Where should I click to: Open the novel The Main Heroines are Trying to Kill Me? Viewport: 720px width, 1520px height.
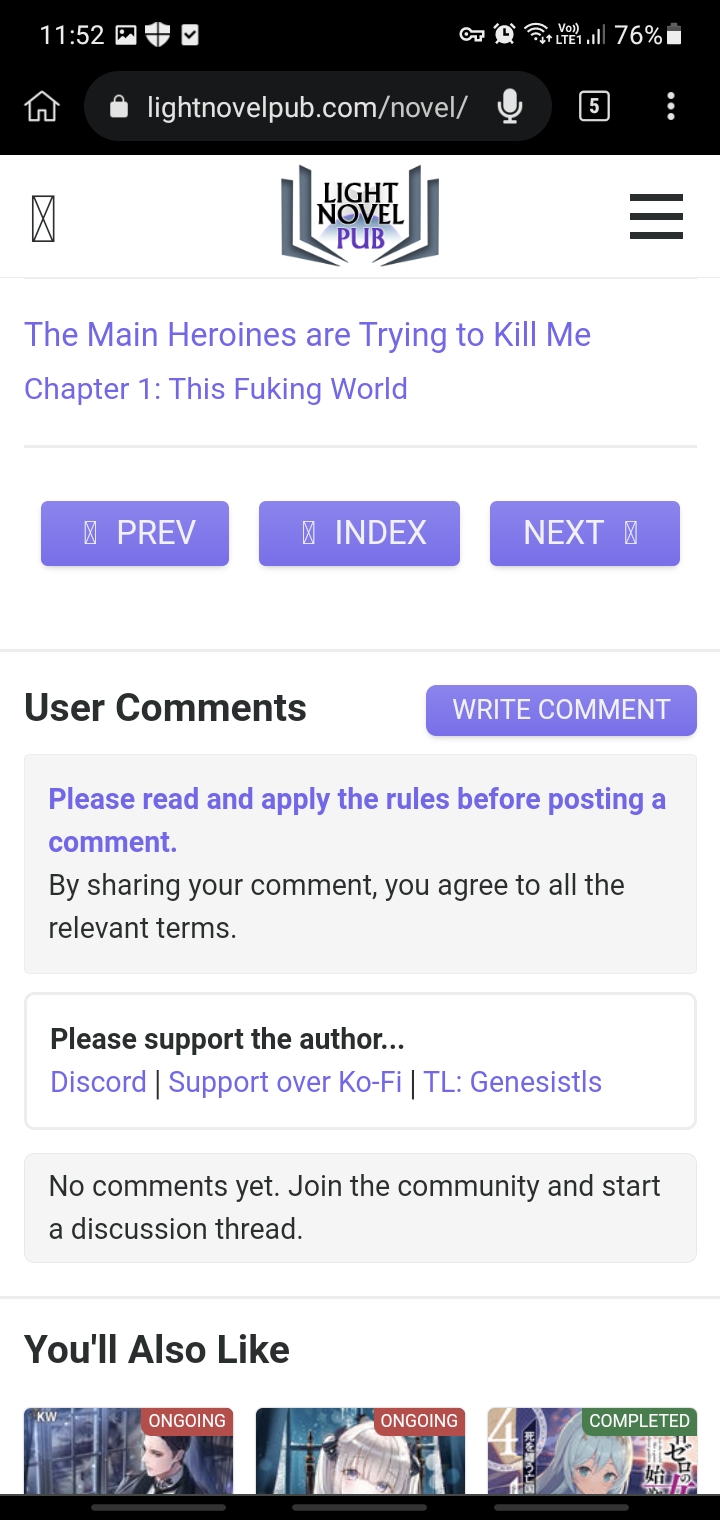(307, 335)
